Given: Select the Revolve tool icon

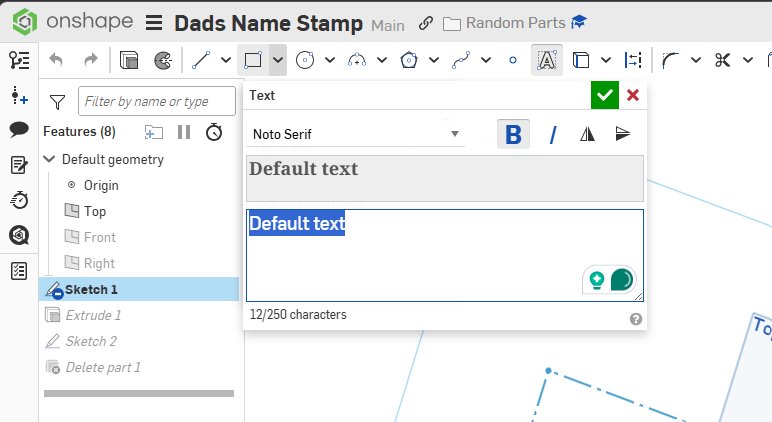Looking at the screenshot, I should [x=163, y=60].
